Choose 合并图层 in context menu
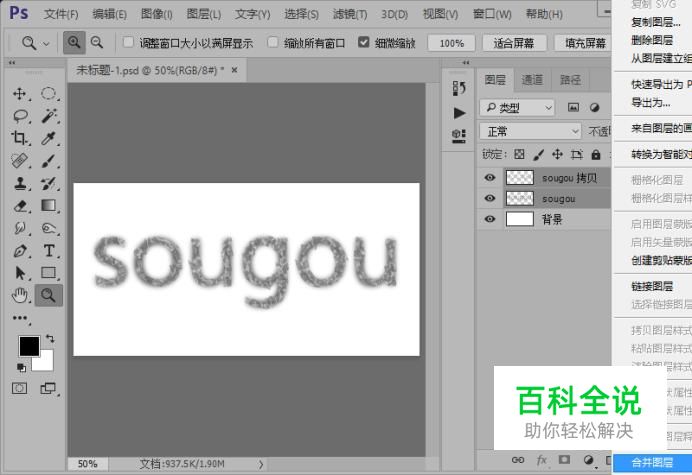Screen dimensions: 692x475 tap(652, 463)
